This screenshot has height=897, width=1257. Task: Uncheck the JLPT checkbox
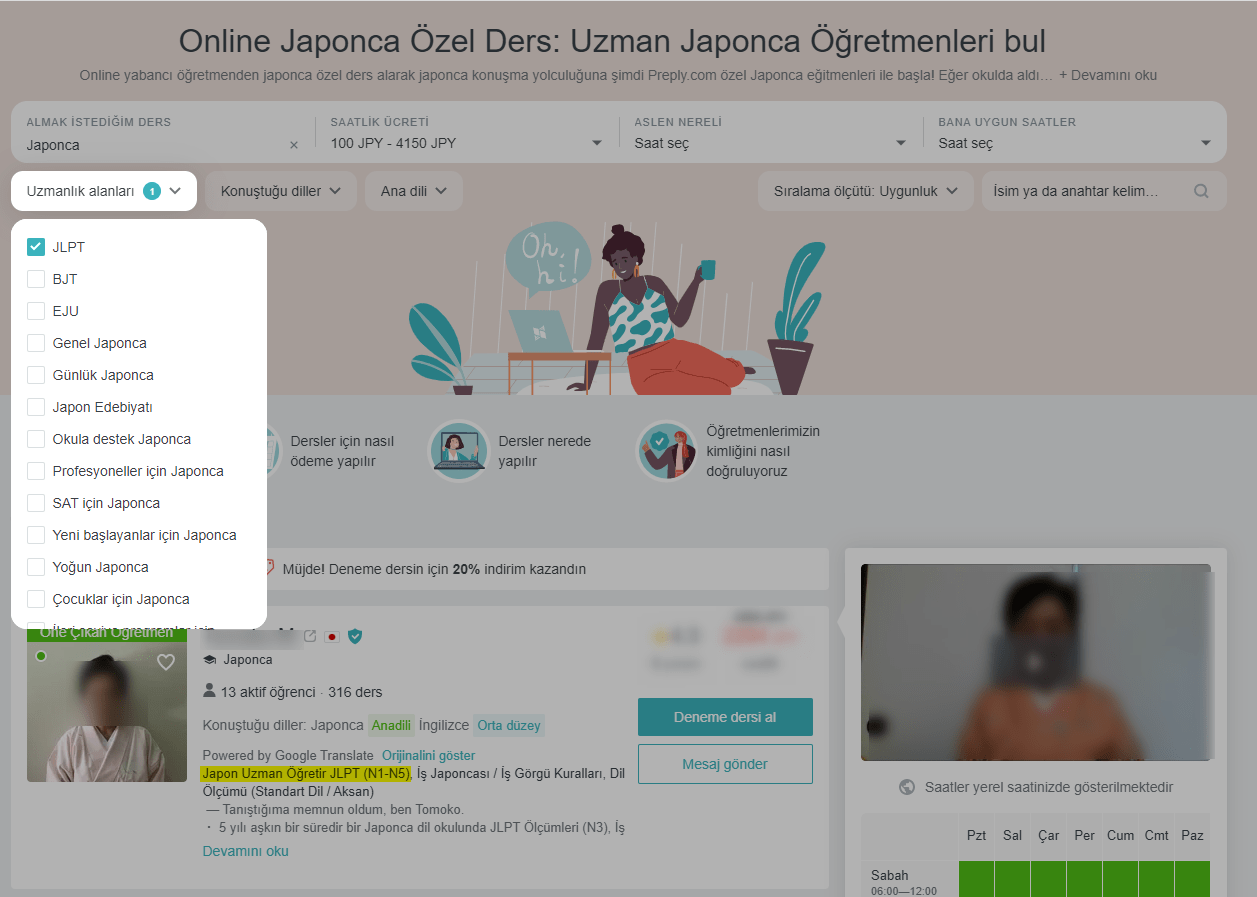pos(36,247)
